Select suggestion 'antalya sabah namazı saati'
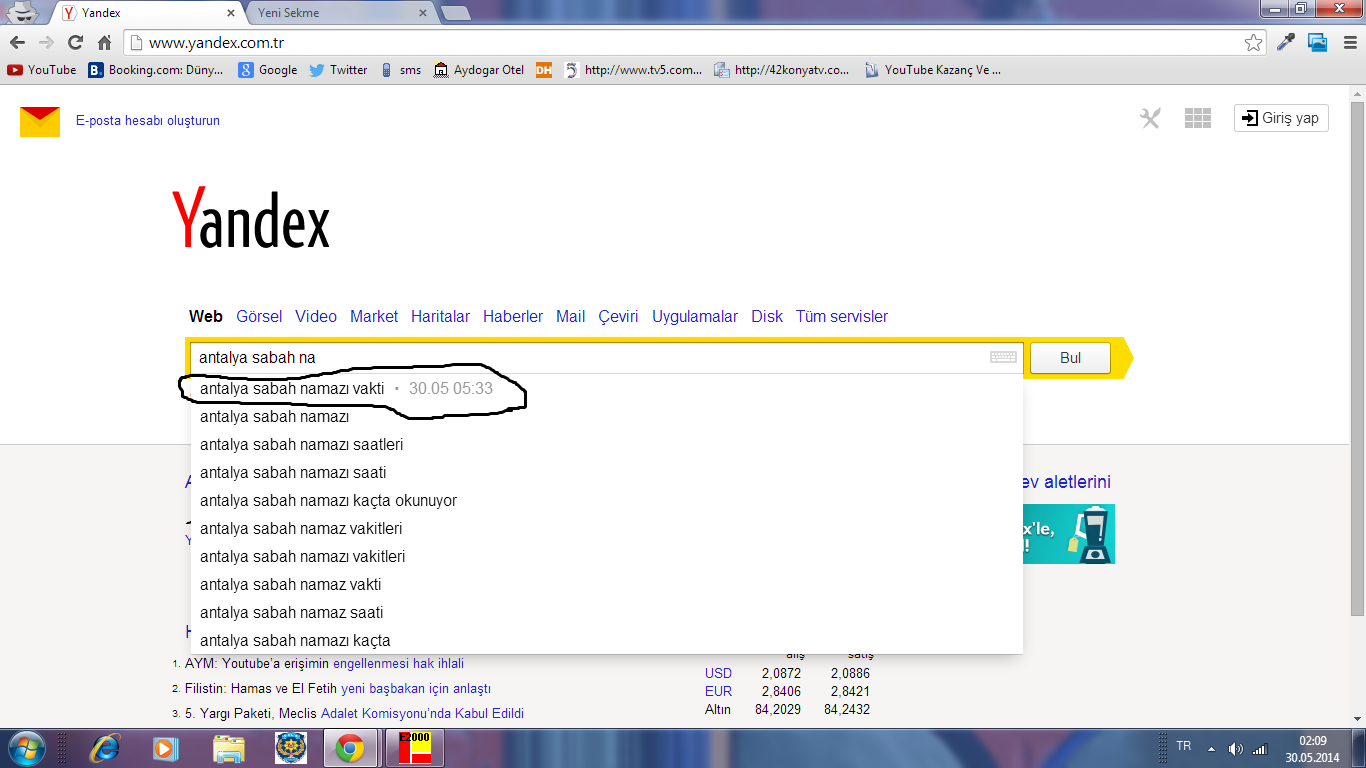Screen dimensions: 1366x768 (606, 473)
